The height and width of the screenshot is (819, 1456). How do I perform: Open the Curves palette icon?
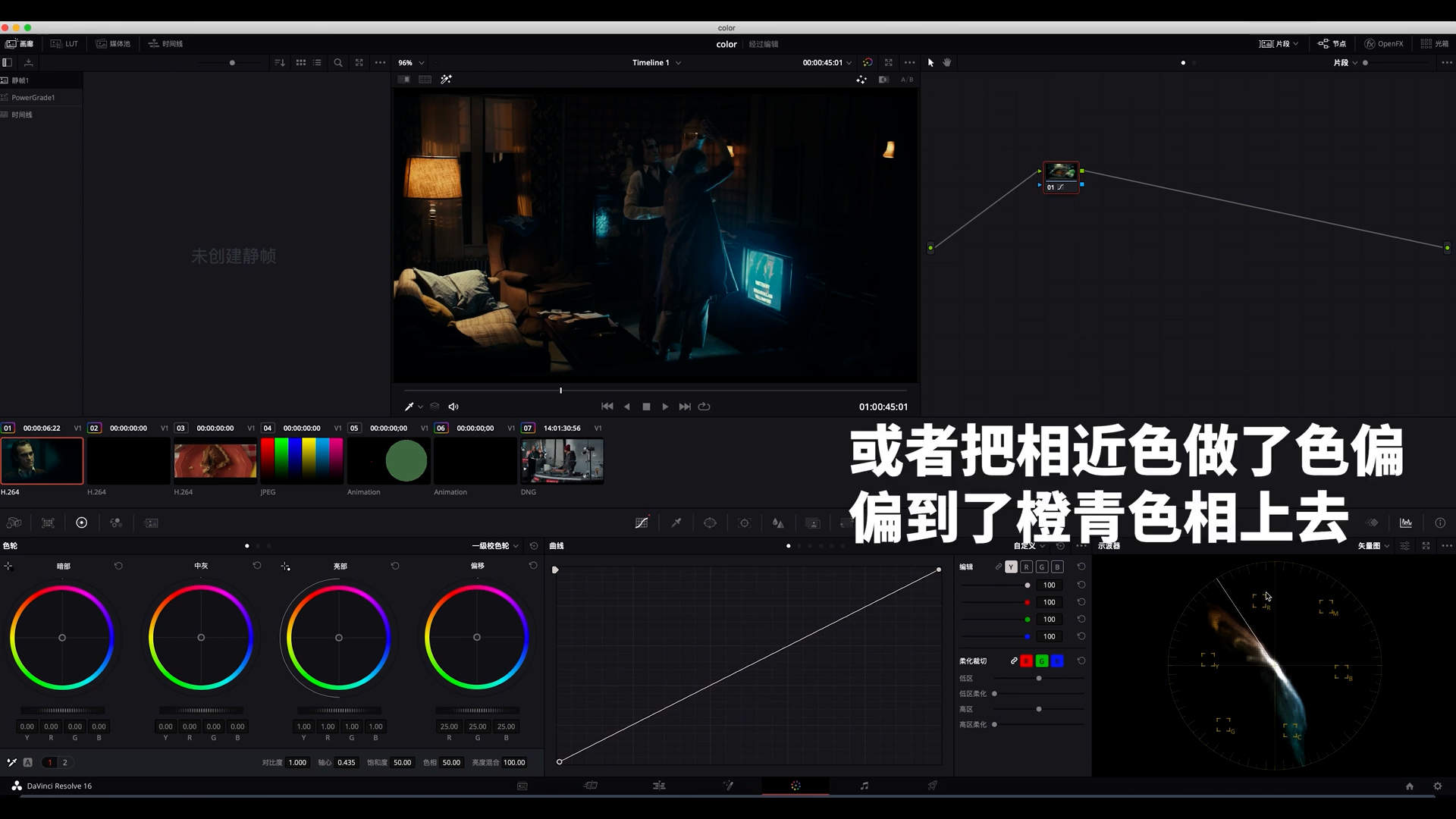point(642,522)
